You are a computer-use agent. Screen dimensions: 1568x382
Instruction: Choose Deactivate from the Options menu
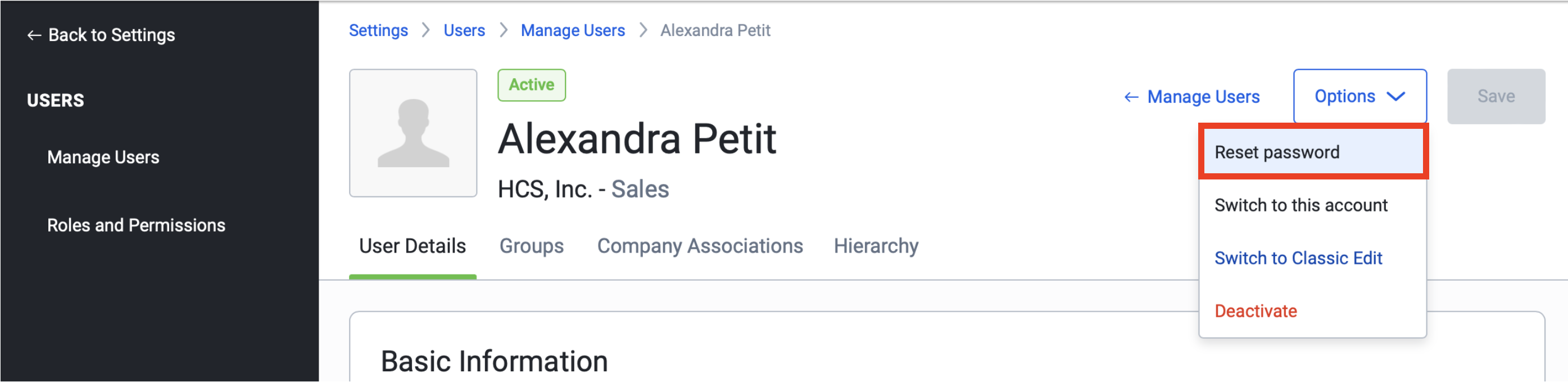(1255, 311)
